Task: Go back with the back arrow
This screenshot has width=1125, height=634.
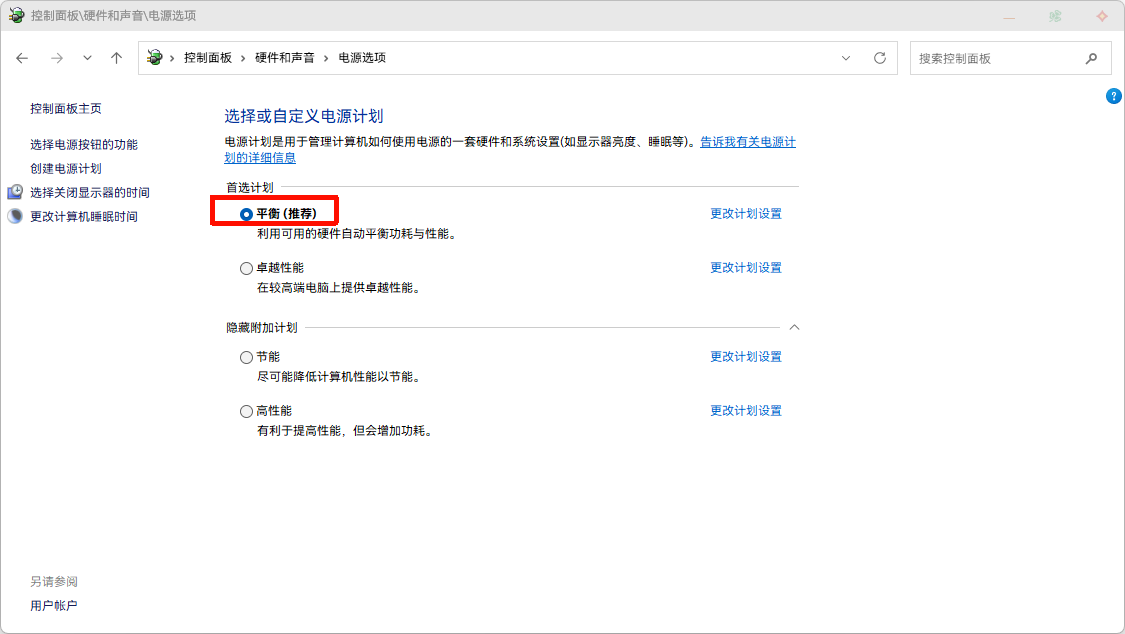Action: (x=22, y=58)
